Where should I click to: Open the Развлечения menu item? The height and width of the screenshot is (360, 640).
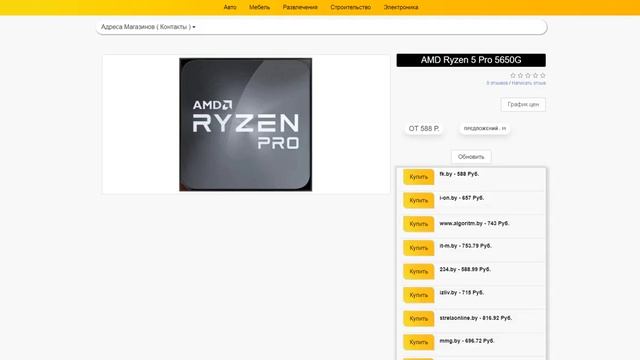300,7
